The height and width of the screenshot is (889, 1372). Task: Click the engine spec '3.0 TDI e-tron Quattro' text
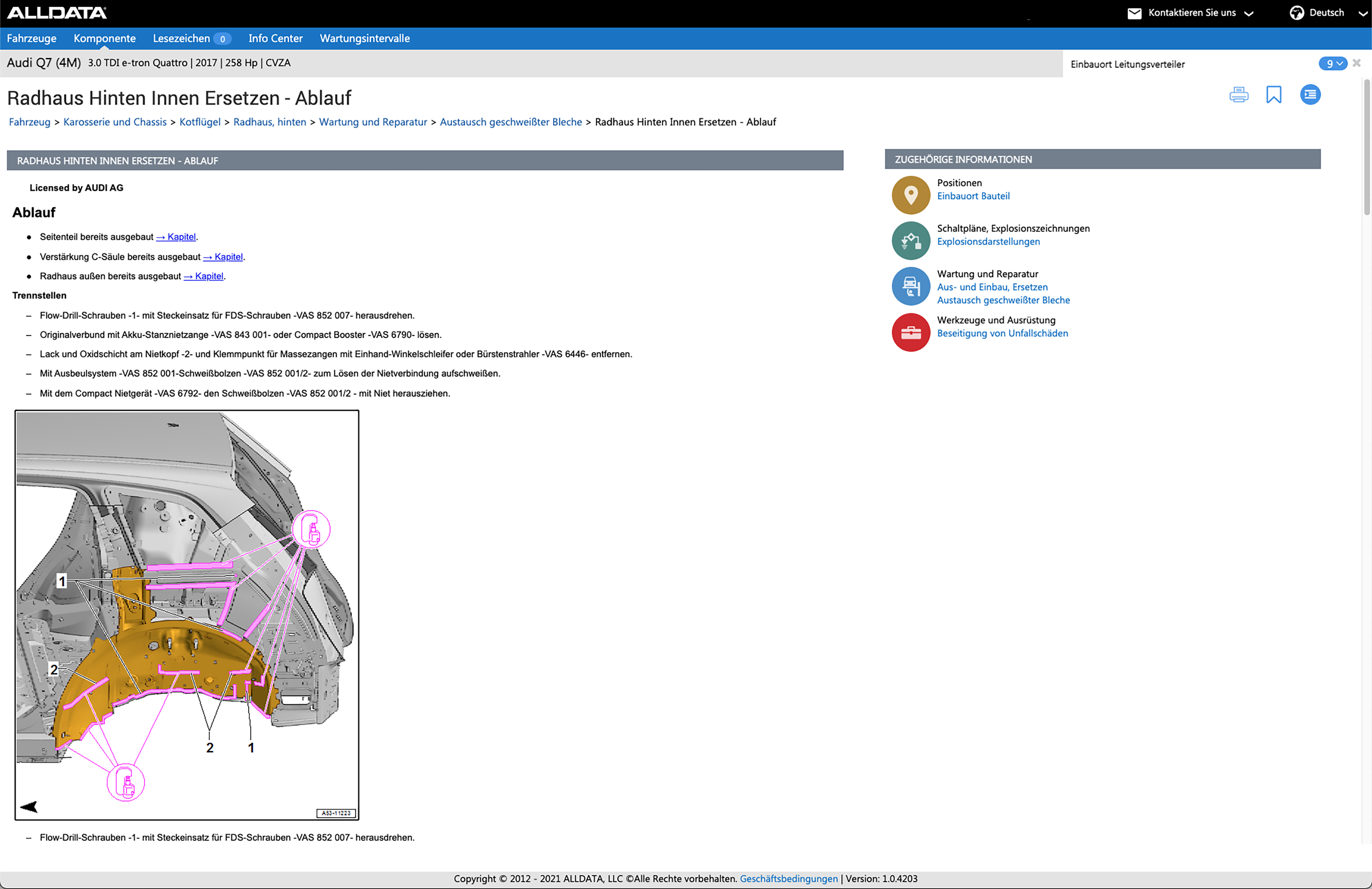click(138, 63)
